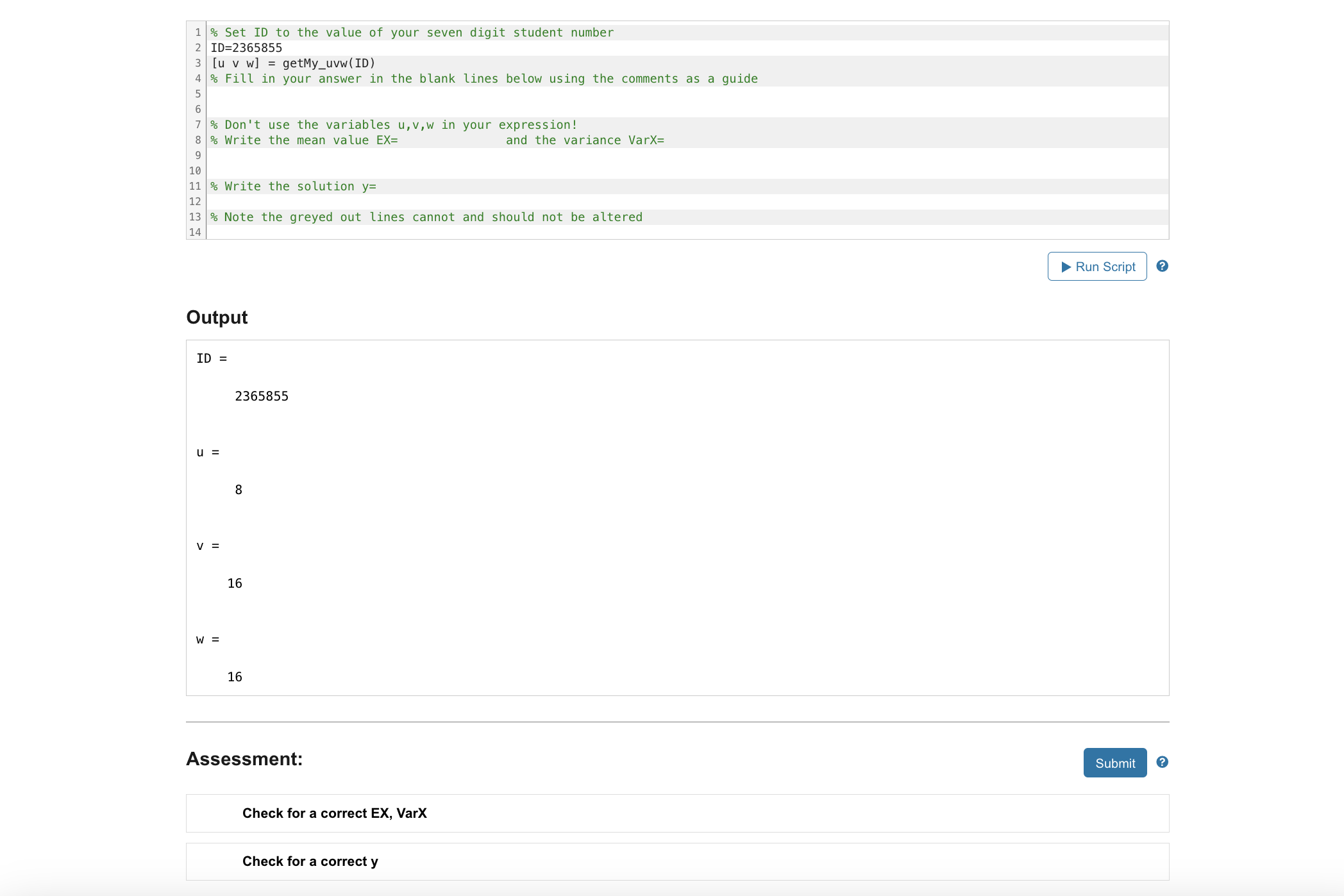
Task: Click line number 11 in the gutter
Action: (195, 187)
